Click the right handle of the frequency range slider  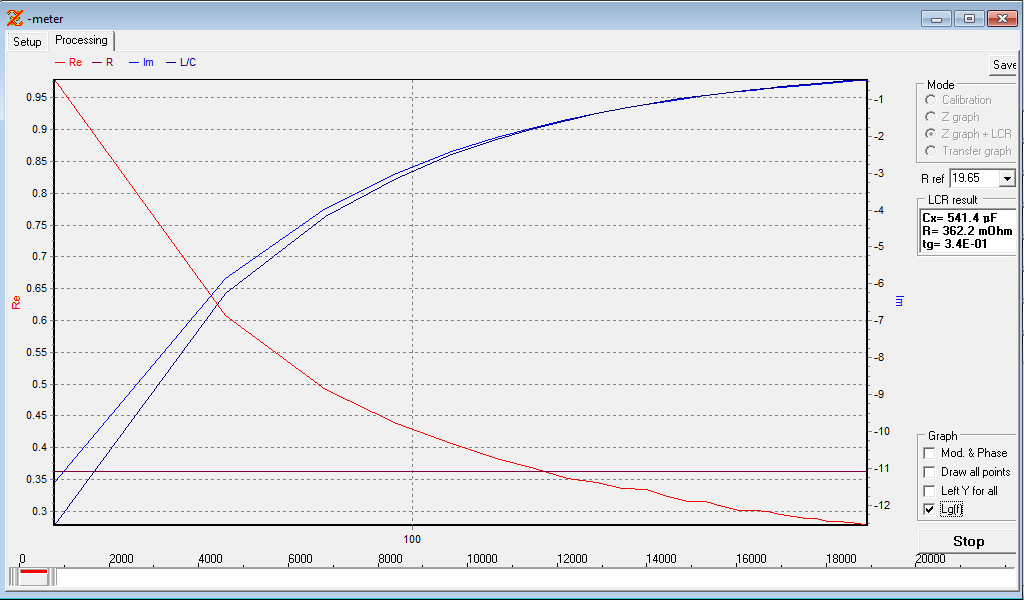click(54, 577)
